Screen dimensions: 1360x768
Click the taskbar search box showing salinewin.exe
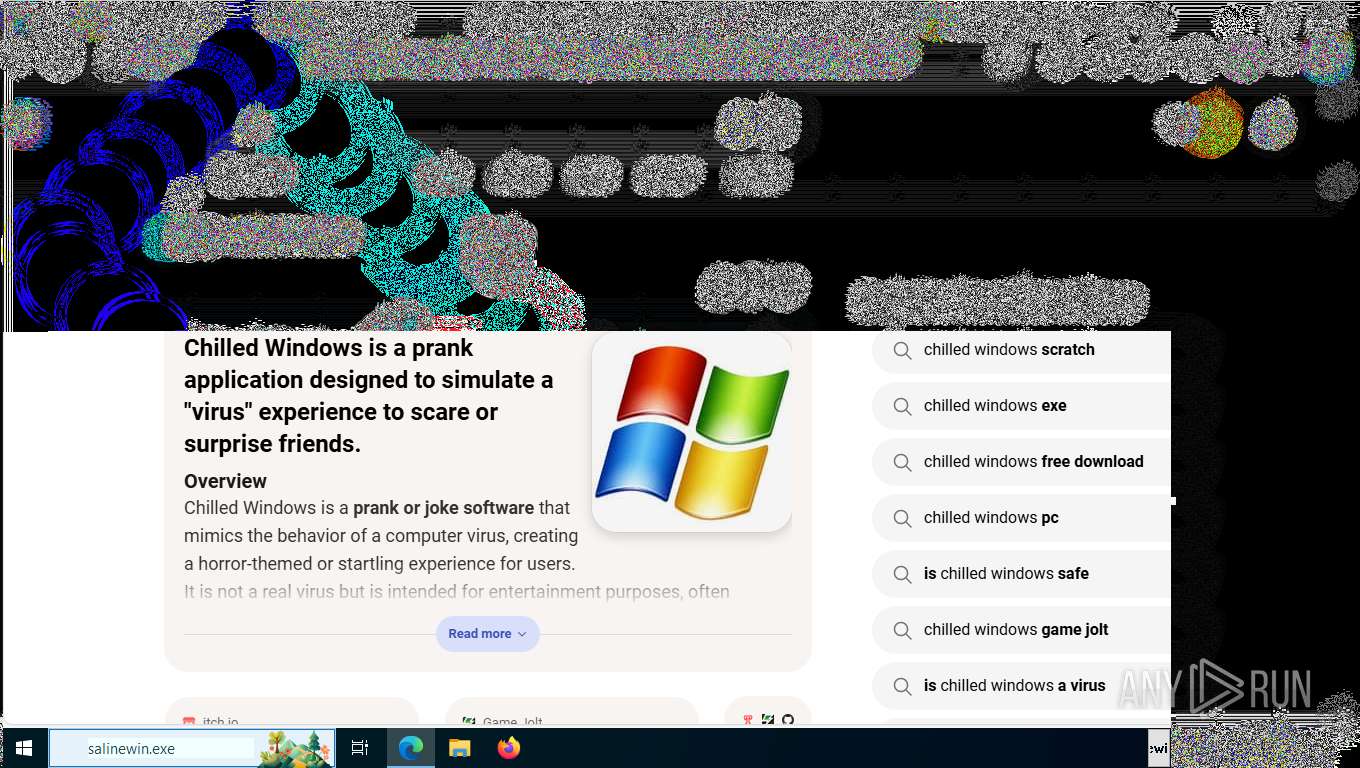(192, 748)
